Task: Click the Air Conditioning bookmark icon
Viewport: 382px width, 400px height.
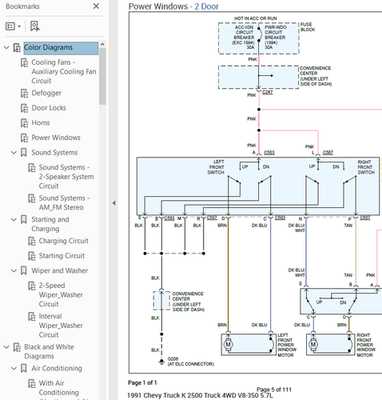Action: click(x=24, y=369)
